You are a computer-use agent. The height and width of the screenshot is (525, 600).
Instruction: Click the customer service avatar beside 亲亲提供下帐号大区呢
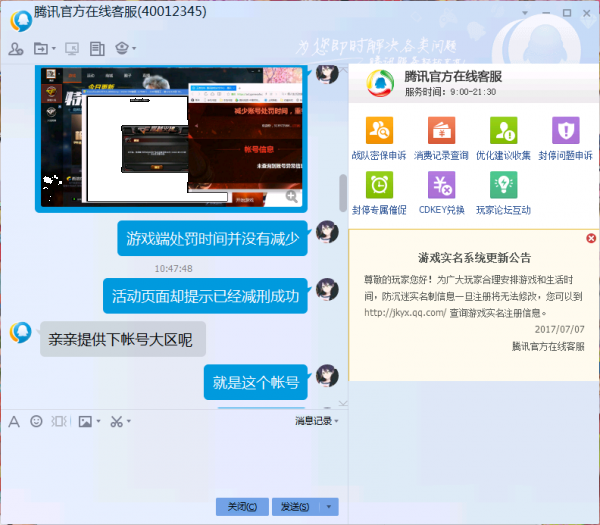coord(21,333)
